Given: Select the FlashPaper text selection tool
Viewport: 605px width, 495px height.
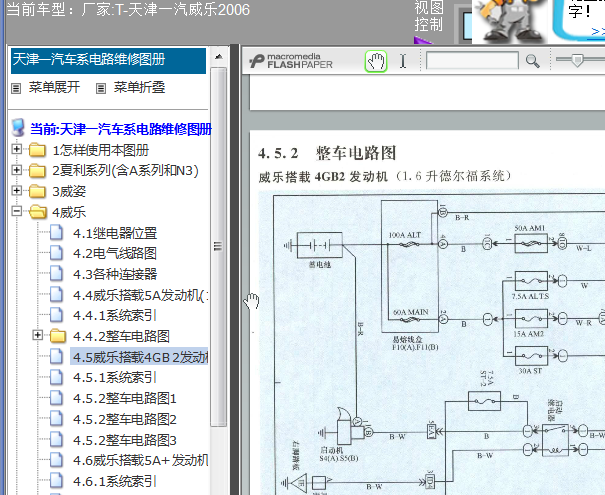Looking at the screenshot, I should tap(403, 61).
